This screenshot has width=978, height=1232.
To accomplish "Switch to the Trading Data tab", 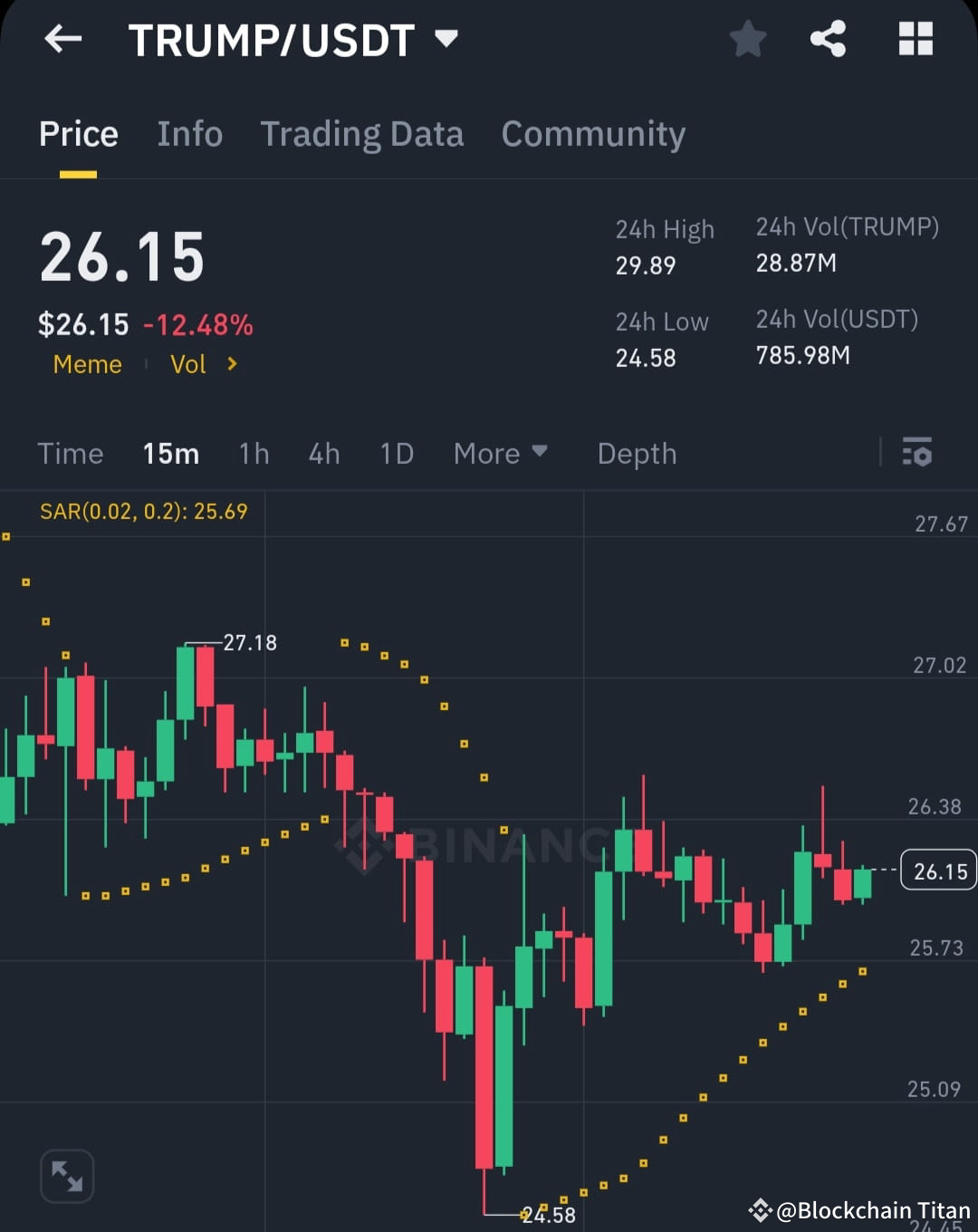I will point(362,134).
